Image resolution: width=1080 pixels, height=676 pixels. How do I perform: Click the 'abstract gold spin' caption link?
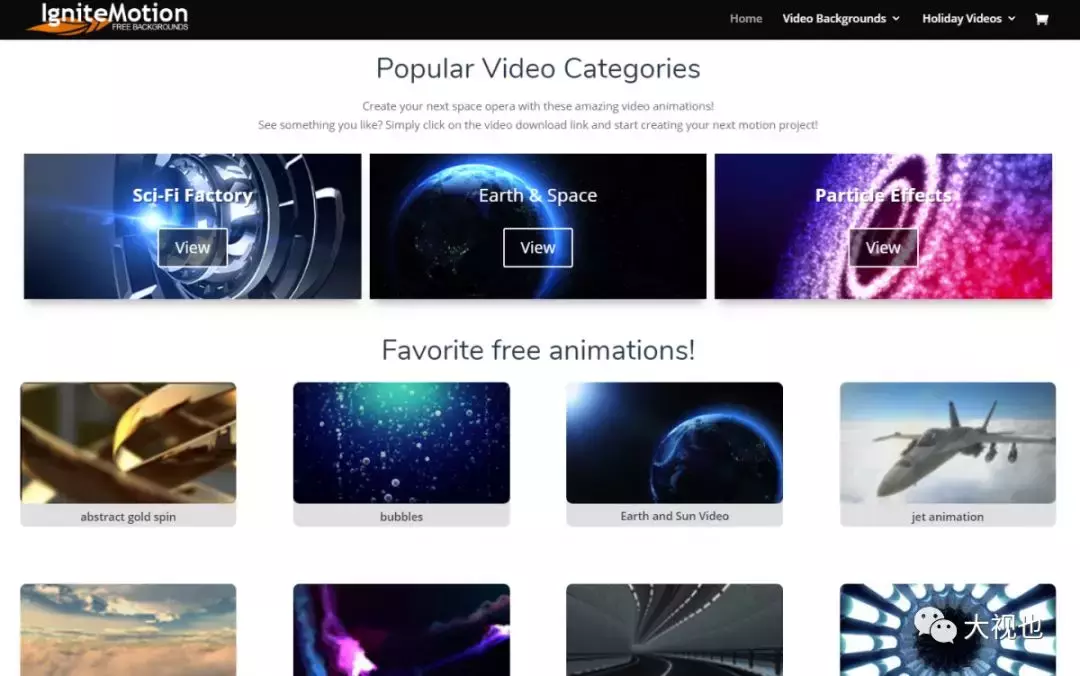pos(128,517)
